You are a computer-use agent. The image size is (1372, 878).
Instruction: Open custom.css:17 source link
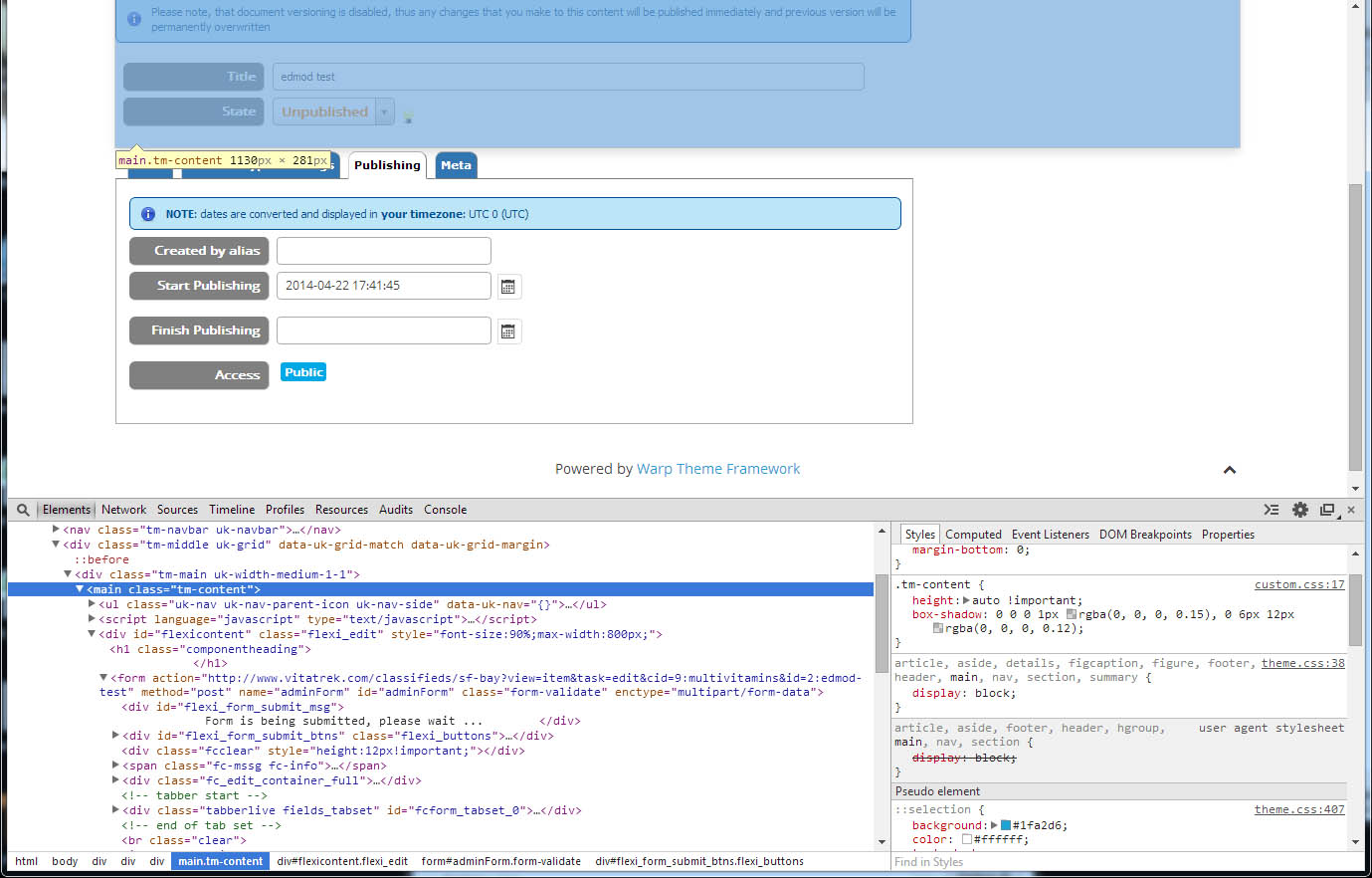pos(1299,584)
